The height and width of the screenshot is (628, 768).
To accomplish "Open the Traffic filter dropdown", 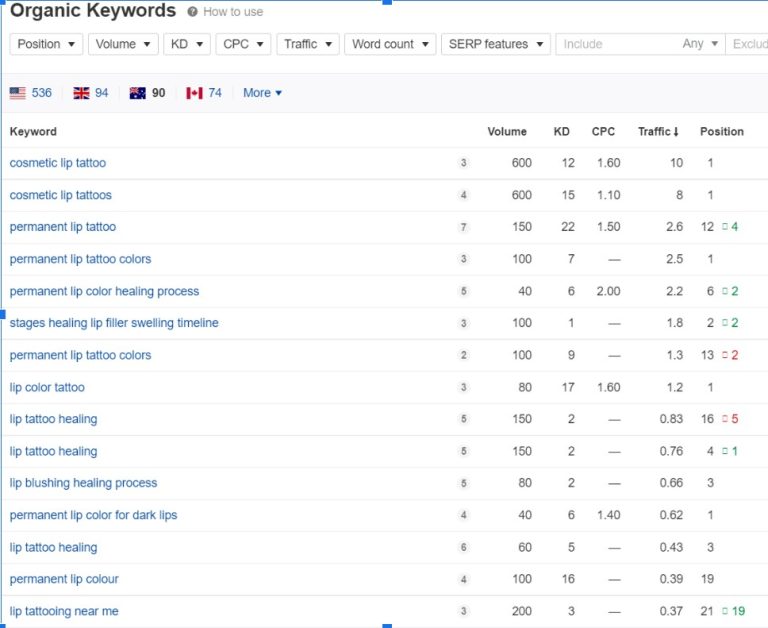I will [x=308, y=44].
